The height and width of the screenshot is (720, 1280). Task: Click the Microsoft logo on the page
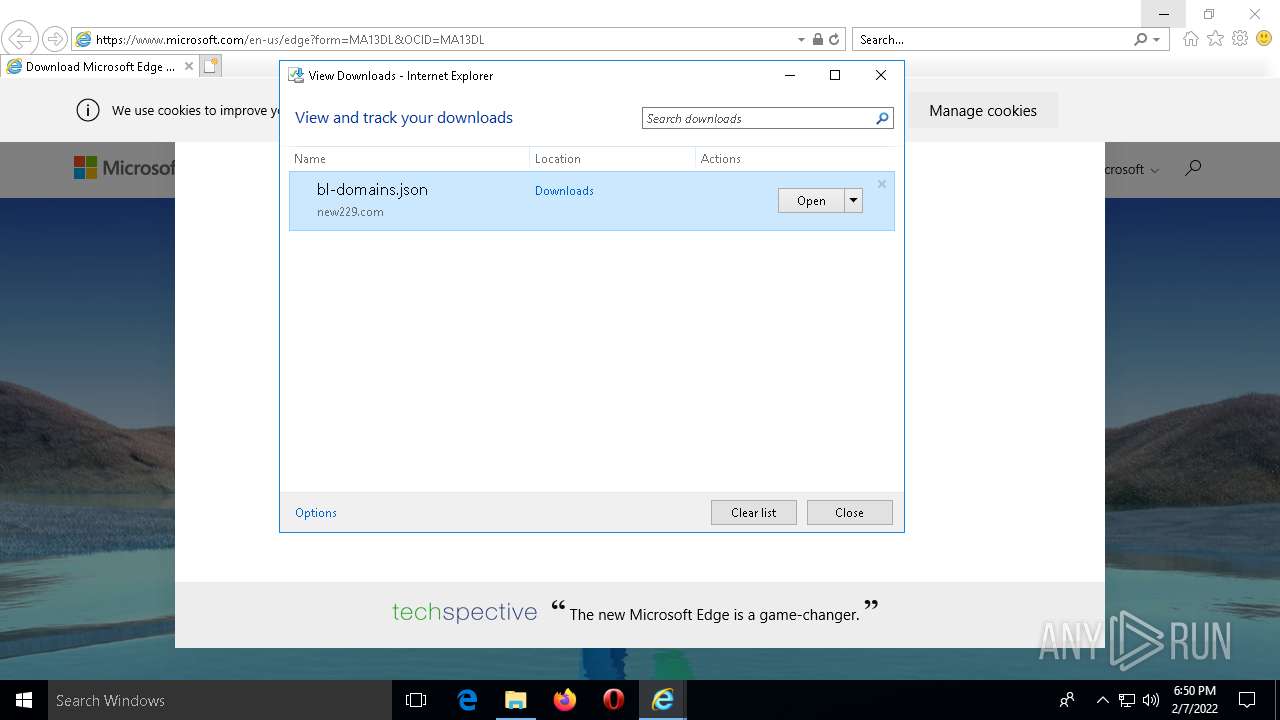(124, 168)
